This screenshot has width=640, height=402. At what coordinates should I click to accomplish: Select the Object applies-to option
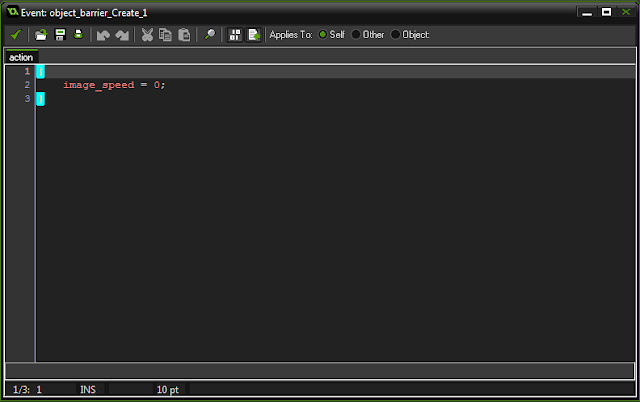(x=410, y=35)
